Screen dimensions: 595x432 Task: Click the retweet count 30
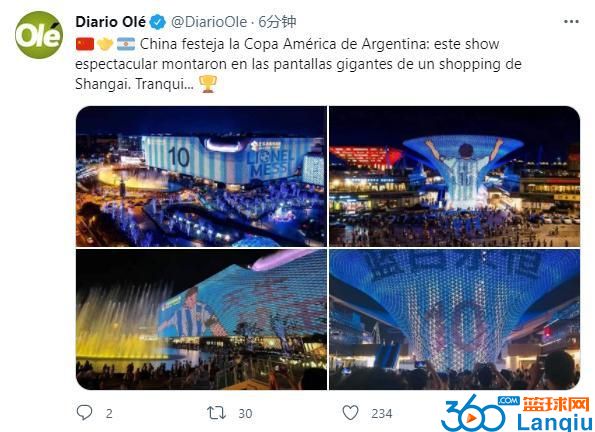tap(245, 413)
